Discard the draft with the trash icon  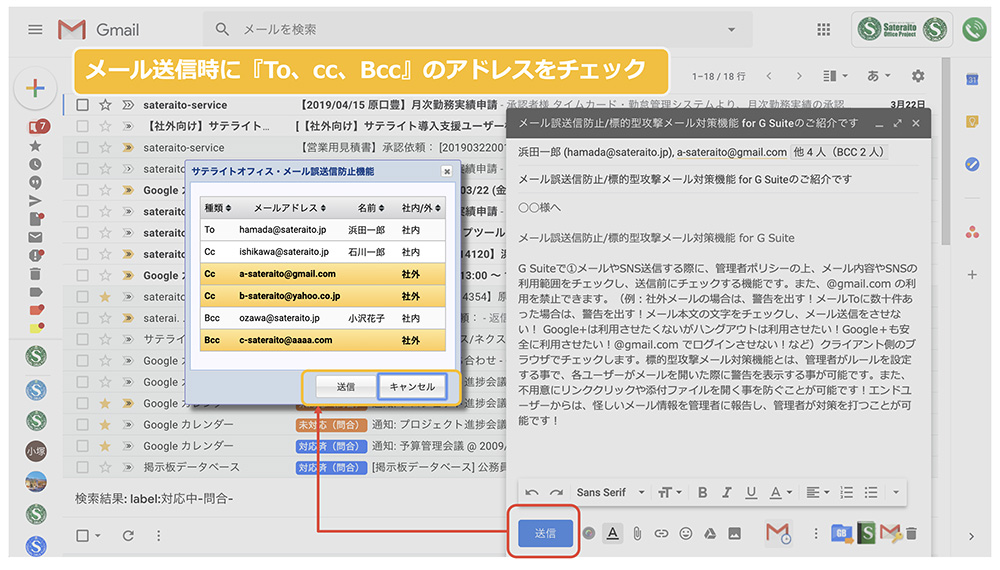pos(911,534)
